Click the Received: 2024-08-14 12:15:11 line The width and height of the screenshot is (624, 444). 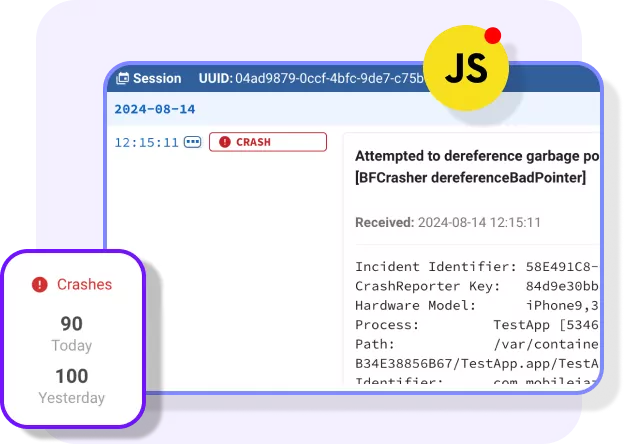point(448,222)
